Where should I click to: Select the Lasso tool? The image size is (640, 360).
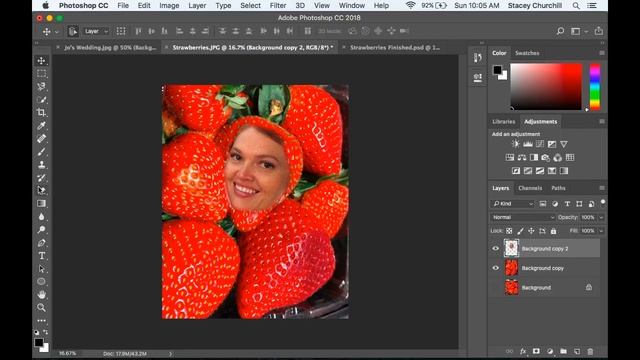(x=41, y=87)
